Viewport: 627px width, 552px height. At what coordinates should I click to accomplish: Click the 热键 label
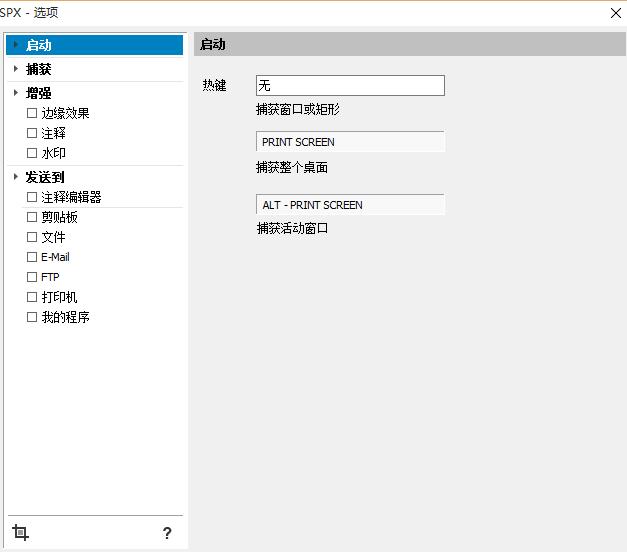(x=214, y=85)
